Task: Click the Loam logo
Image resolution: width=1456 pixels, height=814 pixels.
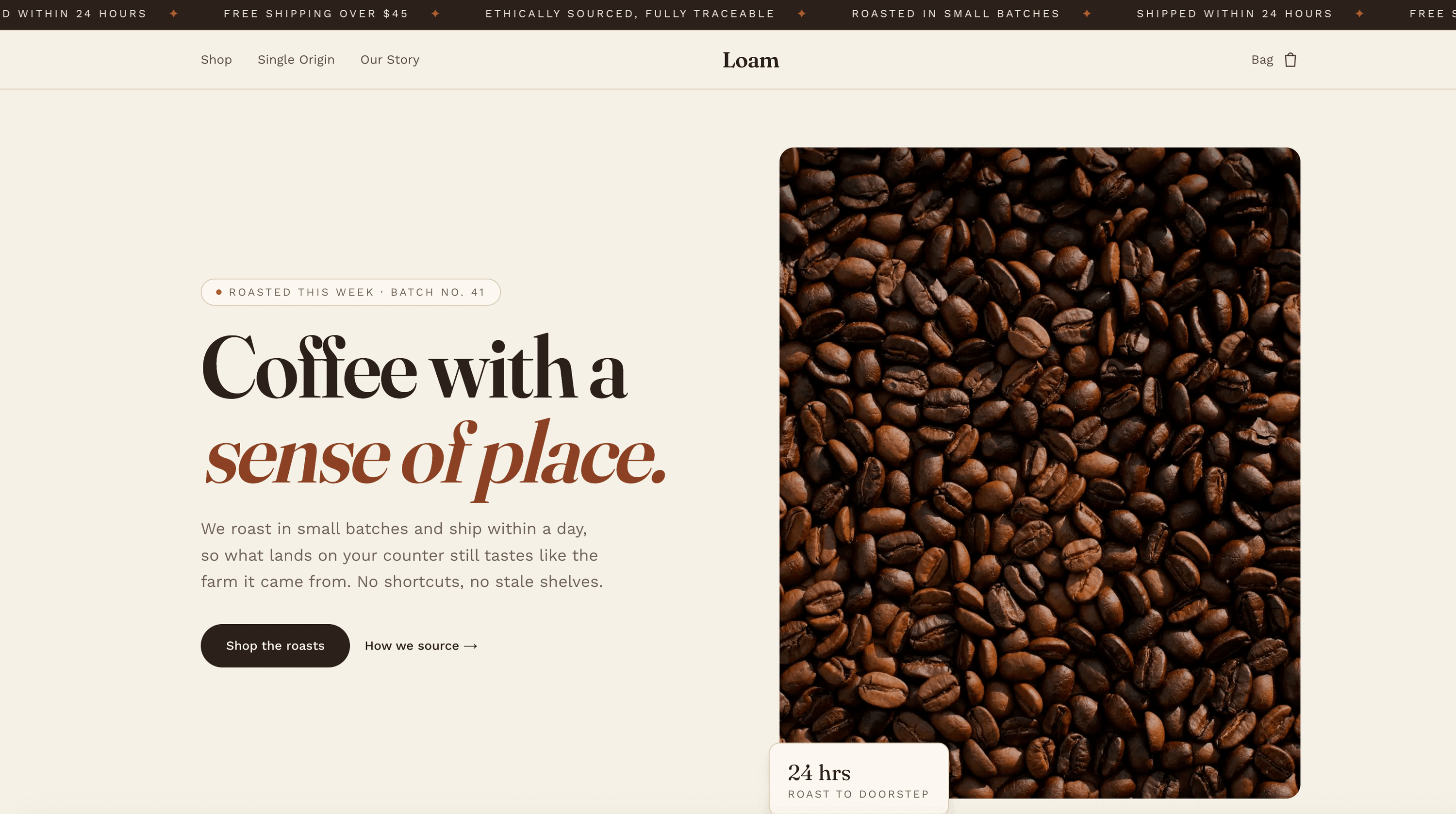Action: 751,60
